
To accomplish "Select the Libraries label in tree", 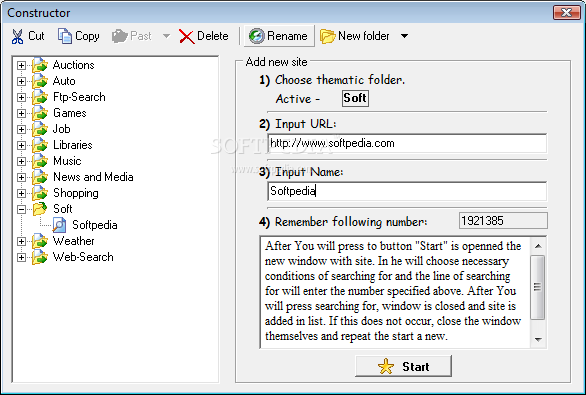I will tap(73, 145).
